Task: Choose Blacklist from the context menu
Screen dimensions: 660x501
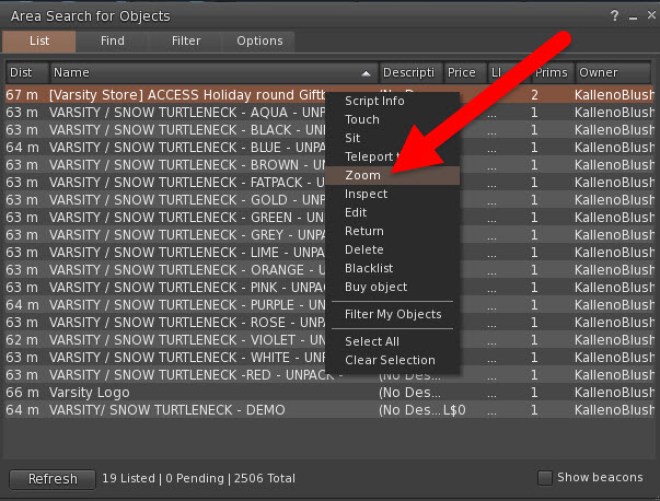Action: (x=392, y=268)
